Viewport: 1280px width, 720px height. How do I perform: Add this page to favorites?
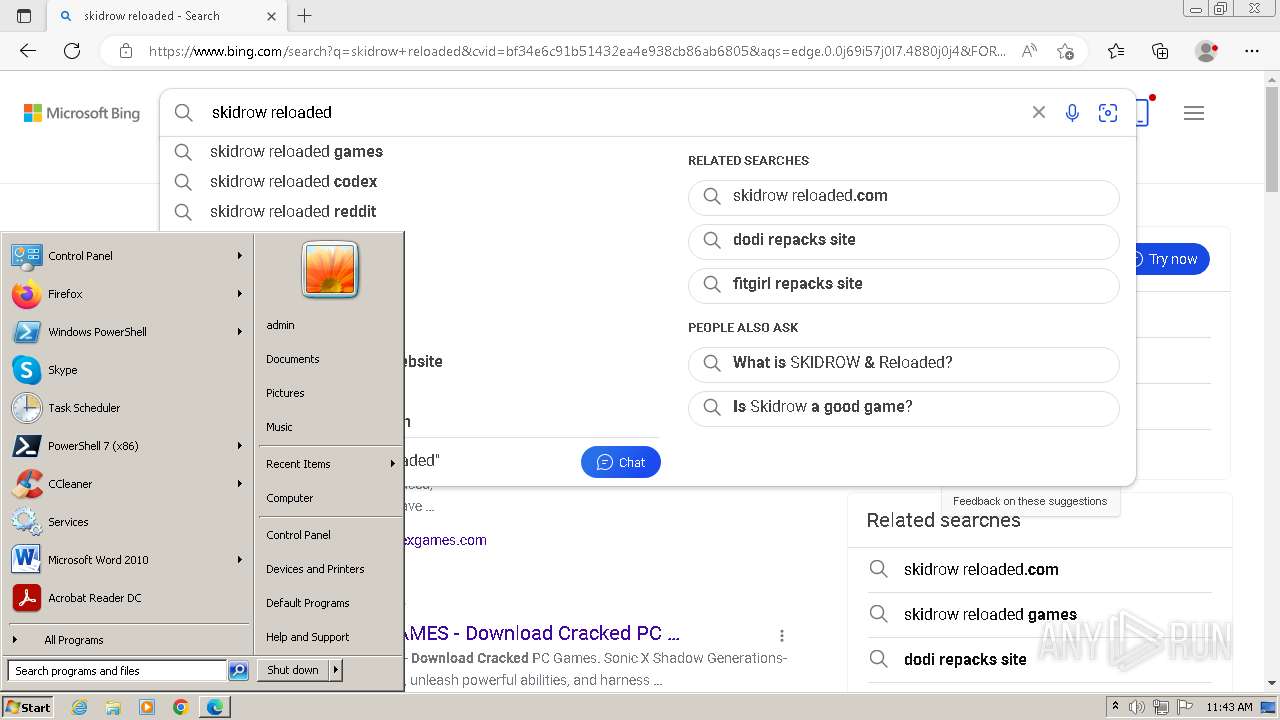1065,51
